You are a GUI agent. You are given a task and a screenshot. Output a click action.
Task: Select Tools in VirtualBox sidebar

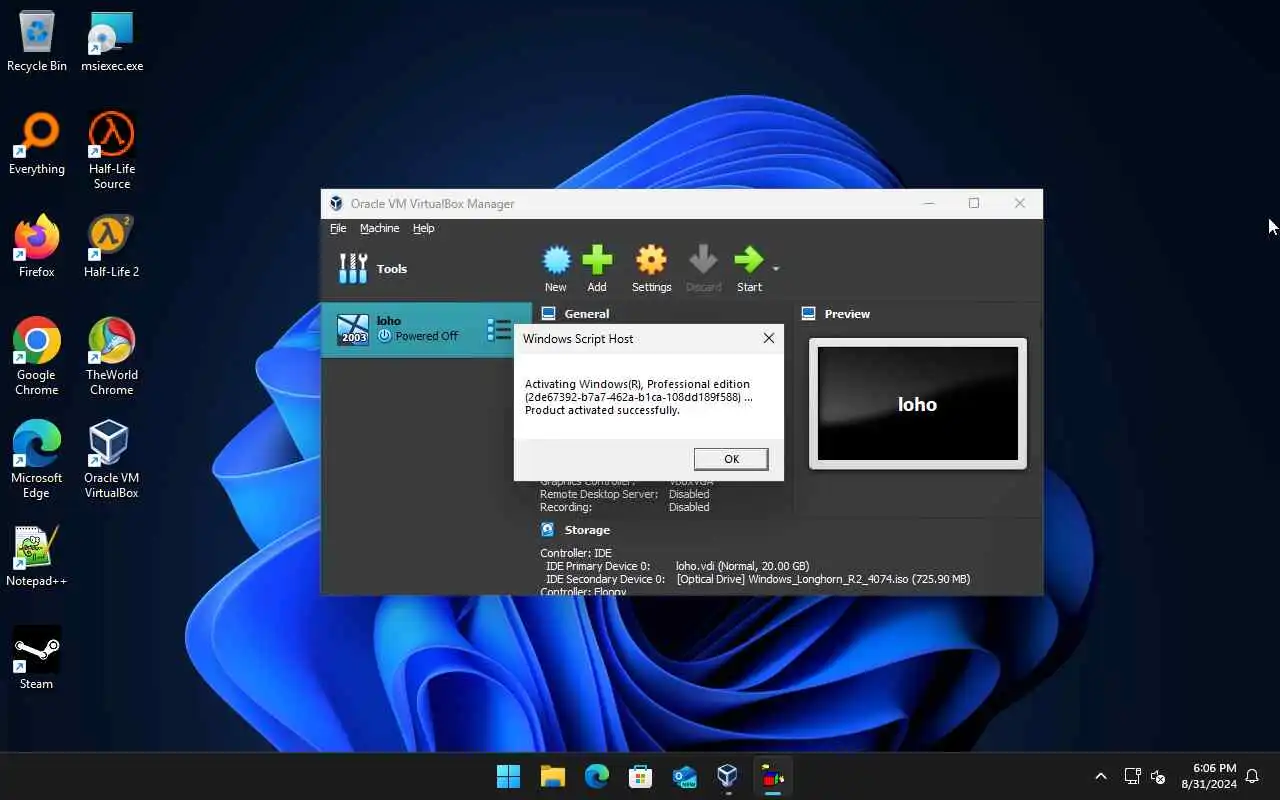click(x=426, y=268)
